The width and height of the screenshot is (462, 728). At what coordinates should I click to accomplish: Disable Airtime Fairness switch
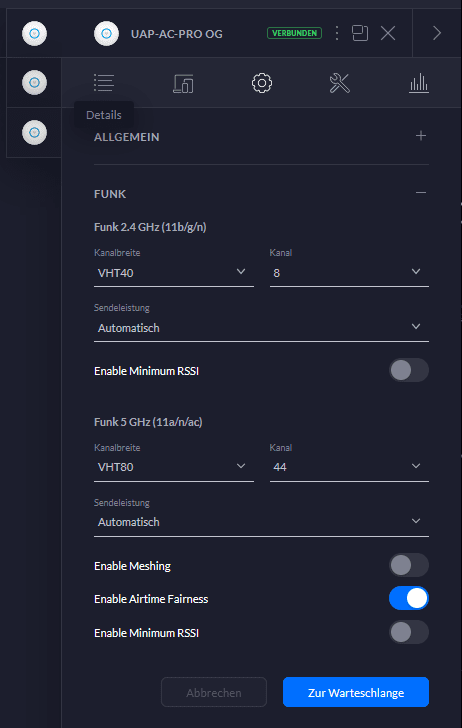tap(409, 598)
